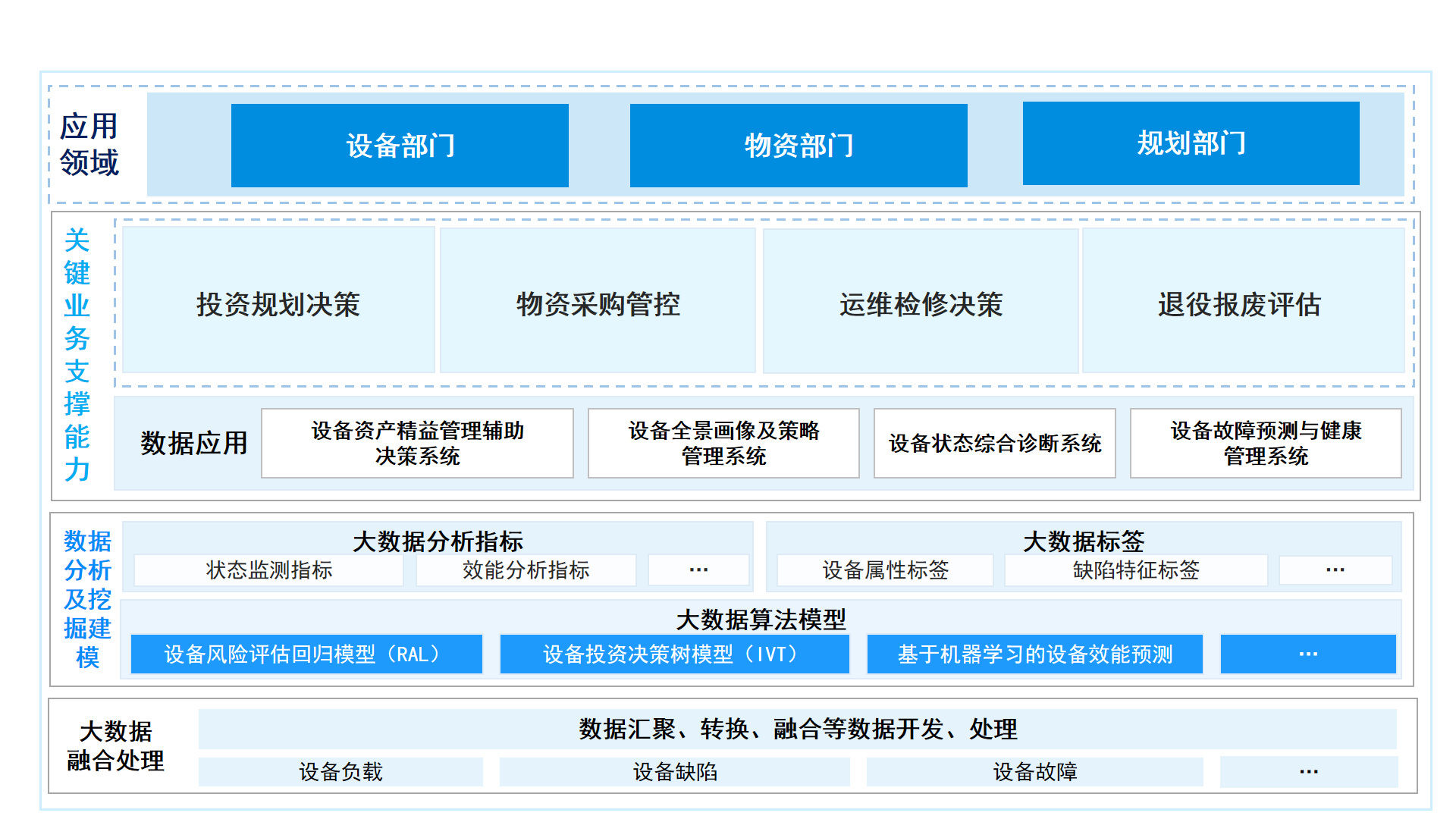Click the 物资部门 blue box
This screenshot has width=1456, height=819.
[x=799, y=146]
